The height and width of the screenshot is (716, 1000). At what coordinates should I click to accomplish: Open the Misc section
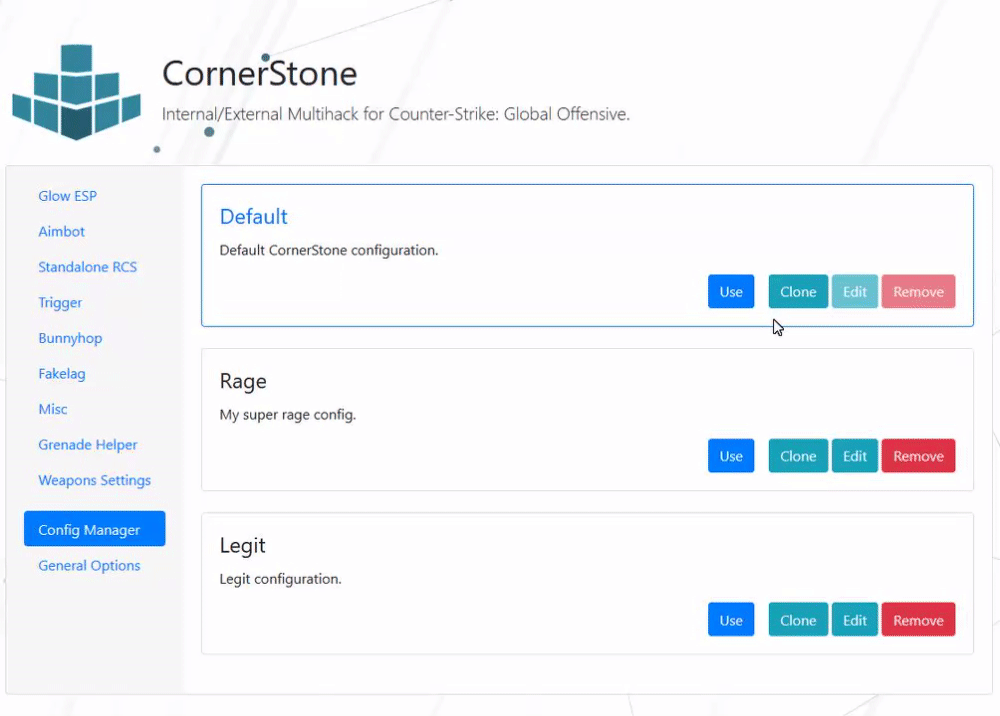(x=53, y=409)
